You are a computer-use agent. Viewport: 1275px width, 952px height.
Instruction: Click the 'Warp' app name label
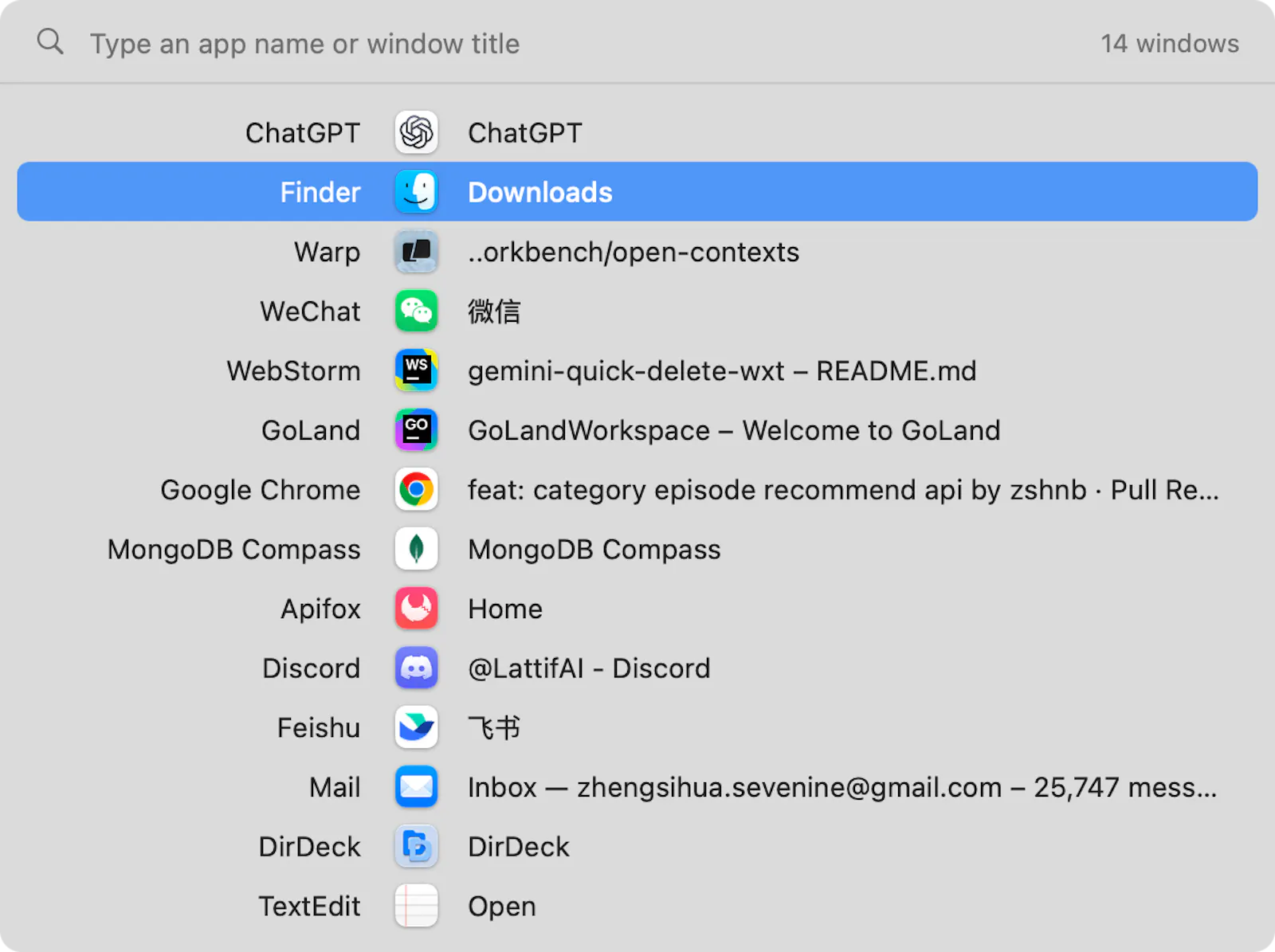point(328,253)
